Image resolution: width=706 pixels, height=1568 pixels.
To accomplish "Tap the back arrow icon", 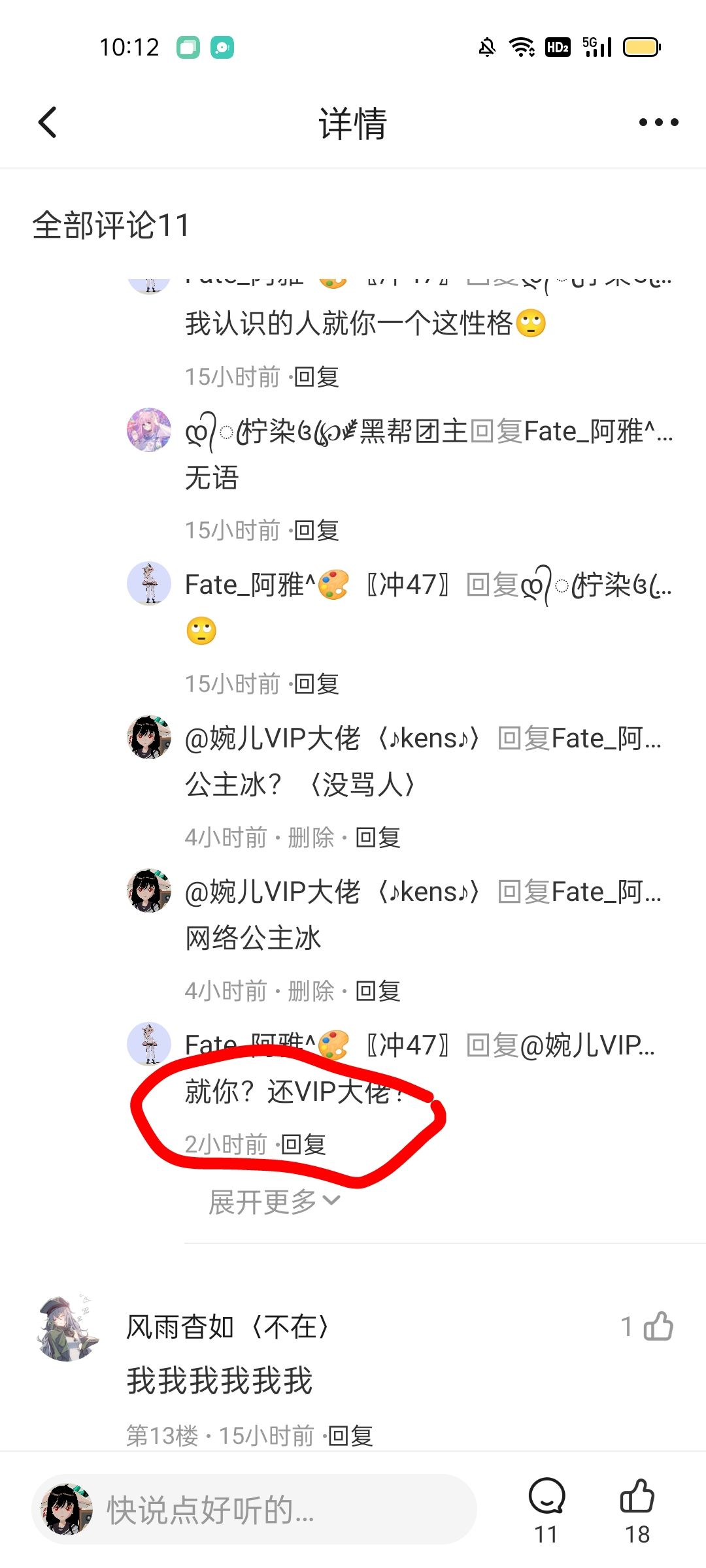I will (x=48, y=122).
